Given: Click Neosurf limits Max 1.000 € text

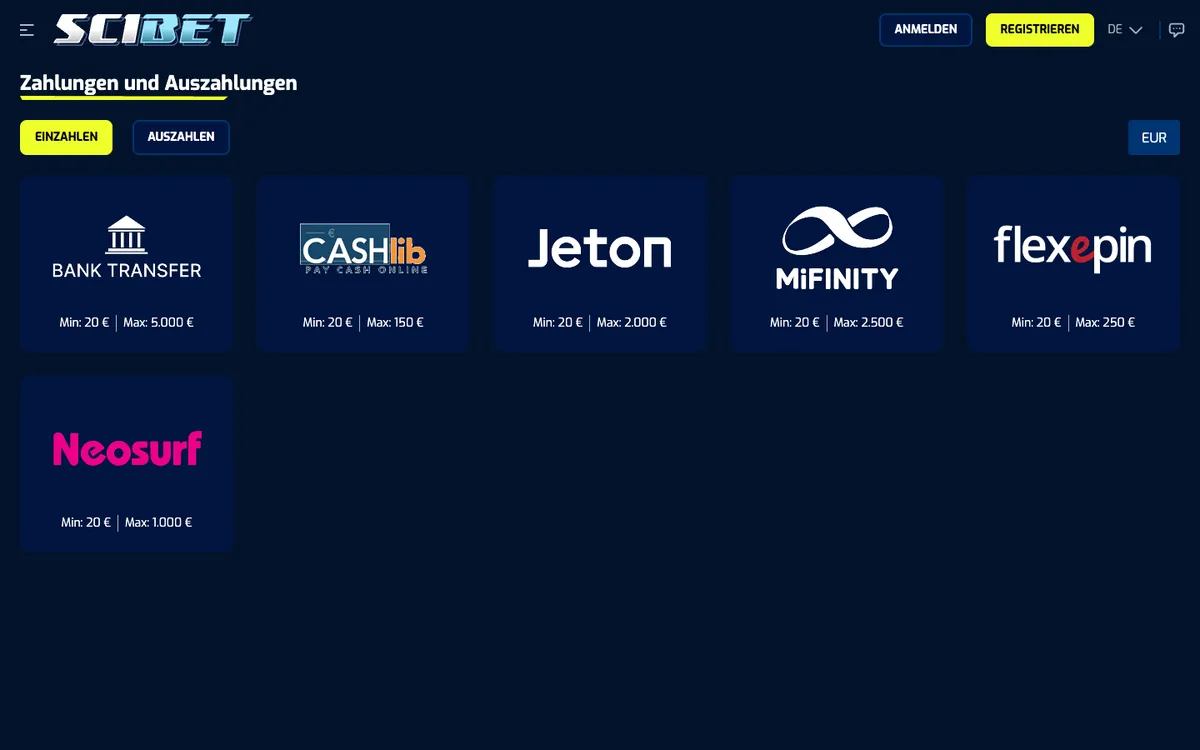Looking at the screenshot, I should tap(158, 523).
